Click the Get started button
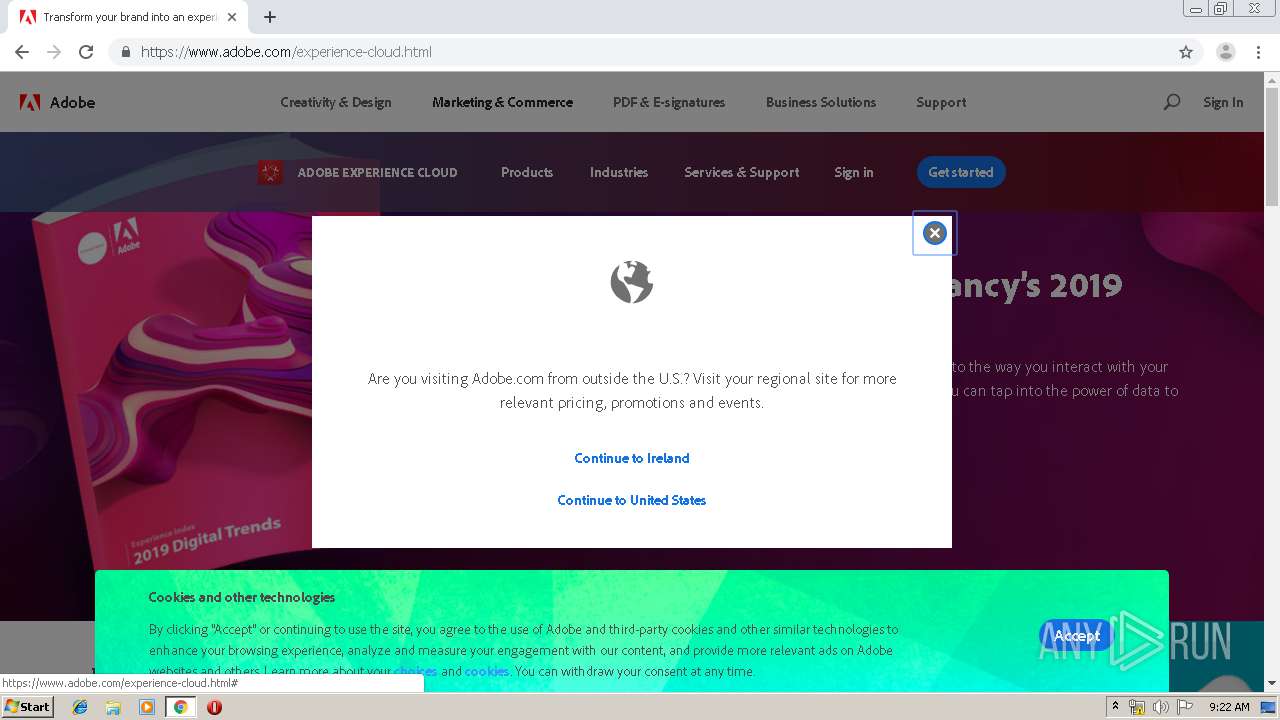The image size is (1280, 720). click(961, 172)
